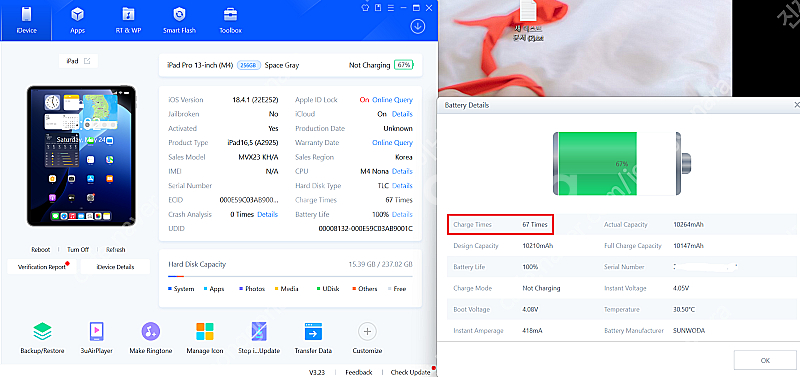This screenshot has height=377, width=800.
Task: Open Transfer Data tool
Action: [x=313, y=338]
